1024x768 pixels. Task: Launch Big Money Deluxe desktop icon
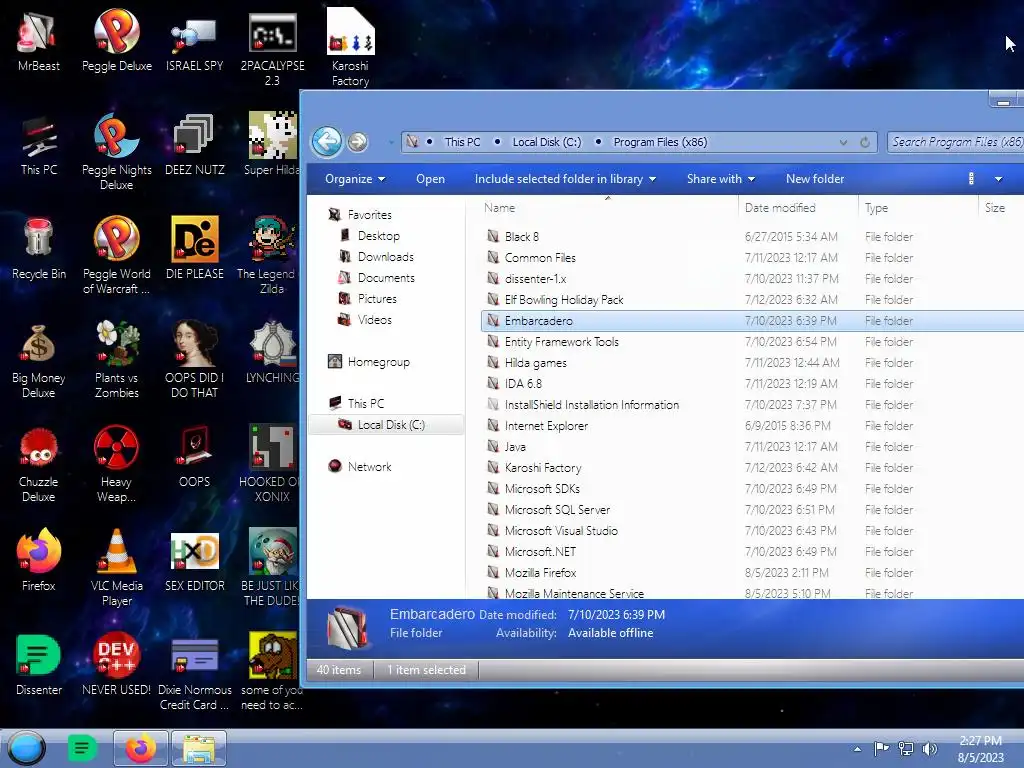tap(39, 361)
